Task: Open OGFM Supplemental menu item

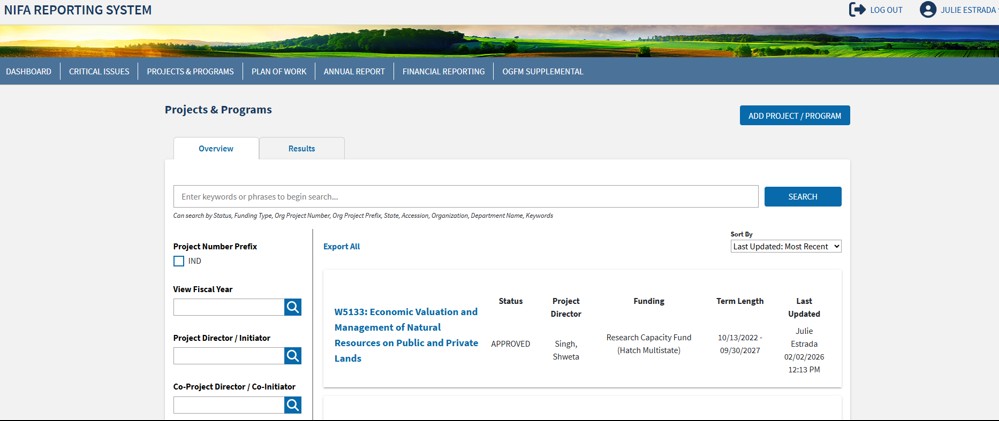Action: (x=542, y=71)
